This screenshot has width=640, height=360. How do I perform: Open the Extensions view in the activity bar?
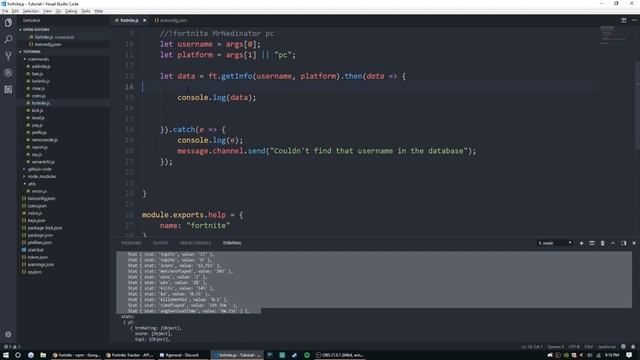coord(8,89)
